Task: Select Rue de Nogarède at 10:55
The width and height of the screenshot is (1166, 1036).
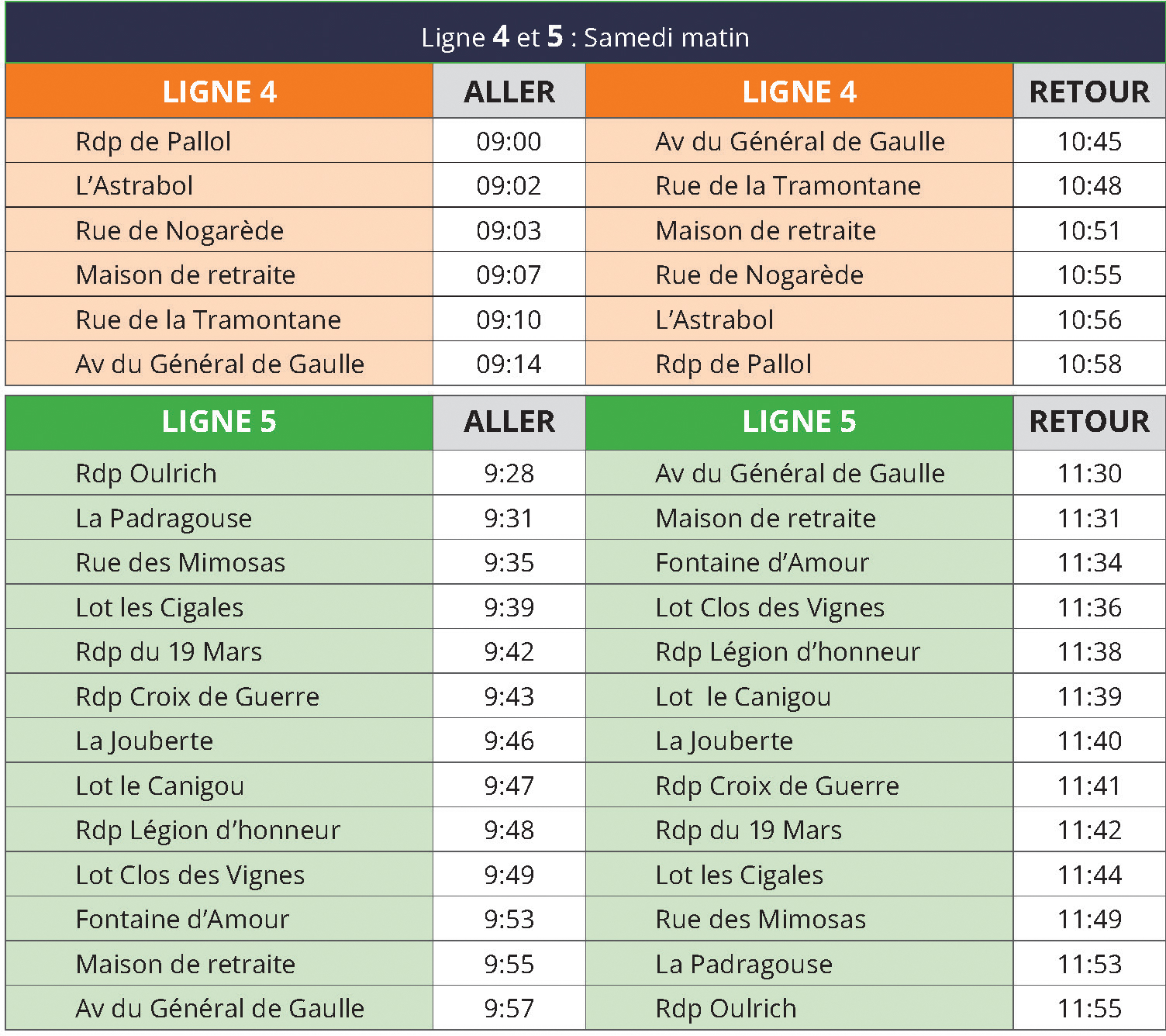Action: click(x=759, y=275)
